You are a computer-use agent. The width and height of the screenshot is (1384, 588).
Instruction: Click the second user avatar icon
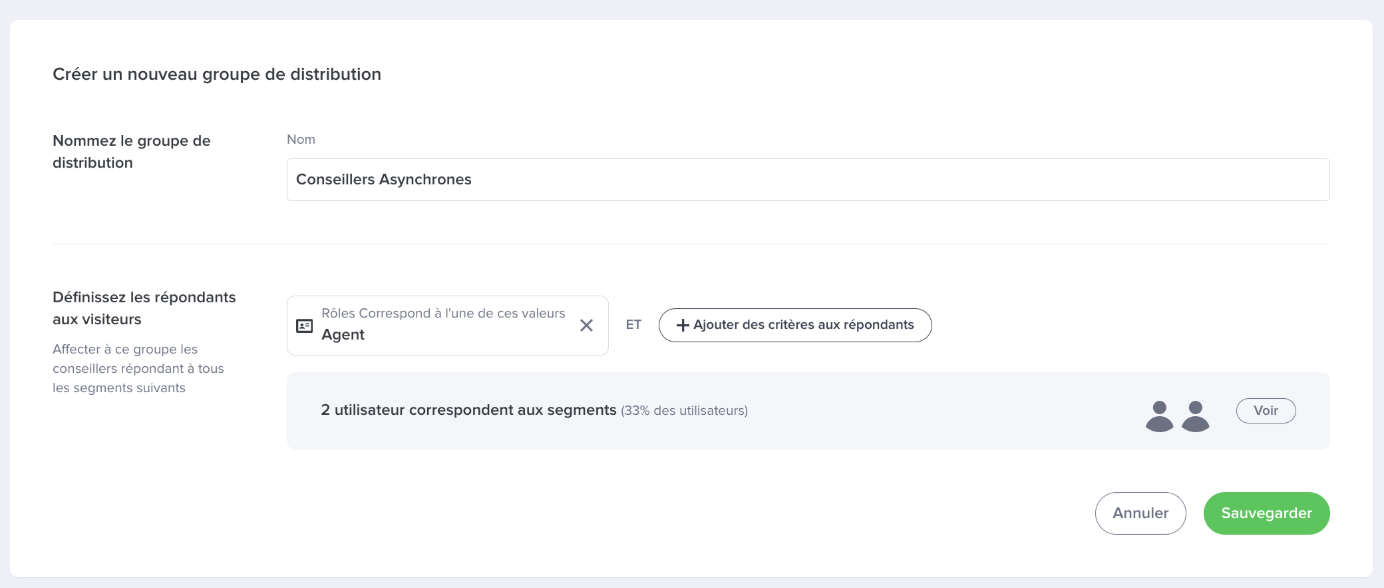[x=1195, y=415]
